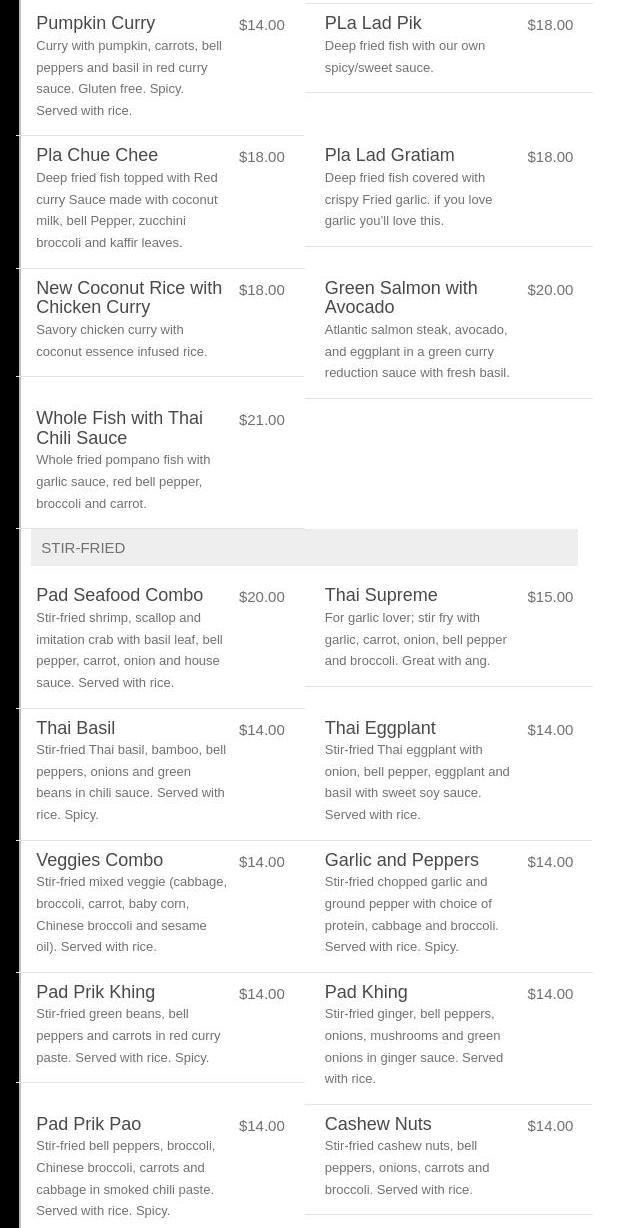This screenshot has width=630, height=1228.
Task: Select Green Salmon with Avocado
Action: (x=400, y=297)
